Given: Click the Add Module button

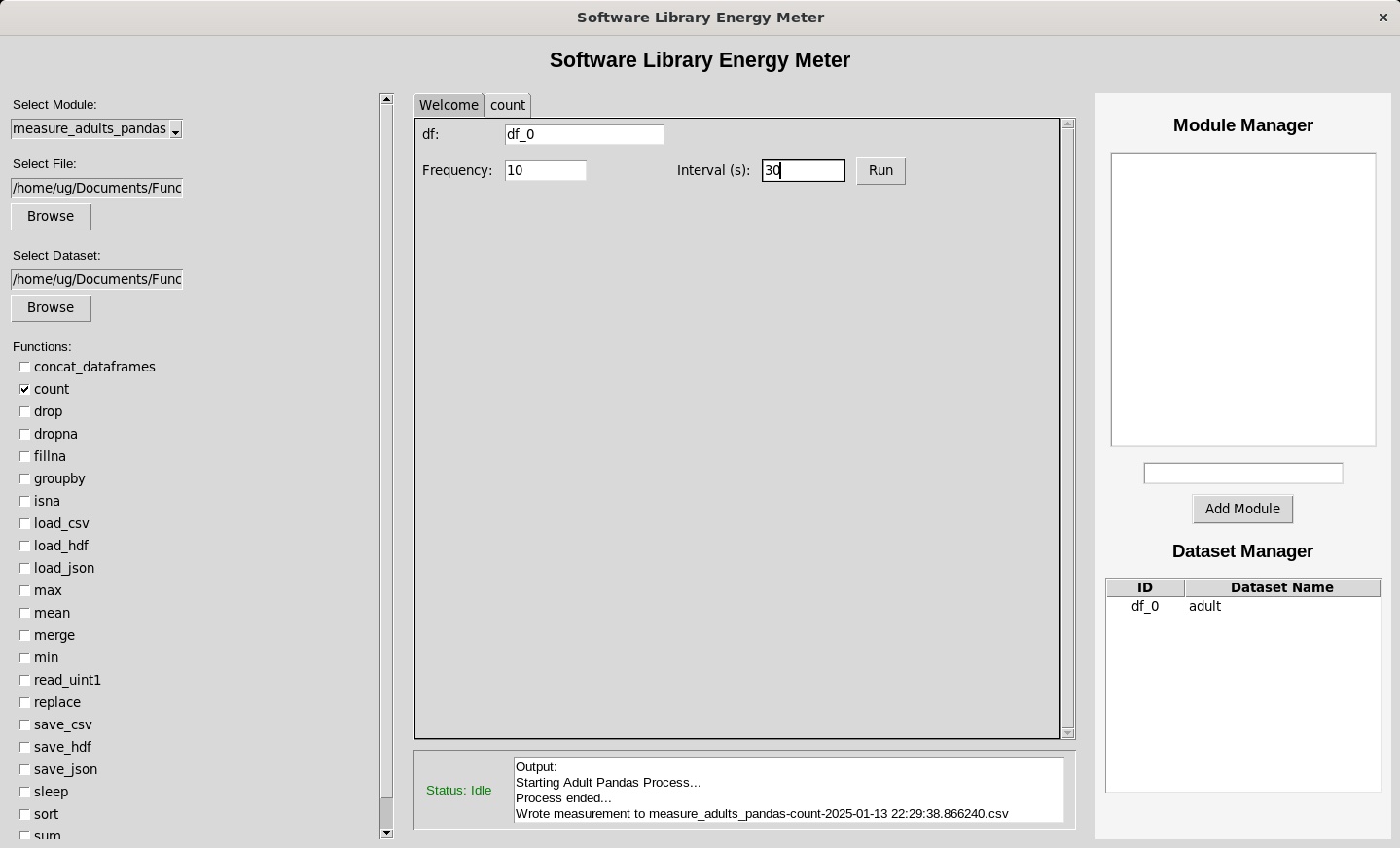Looking at the screenshot, I should pyautogui.click(x=1243, y=509).
